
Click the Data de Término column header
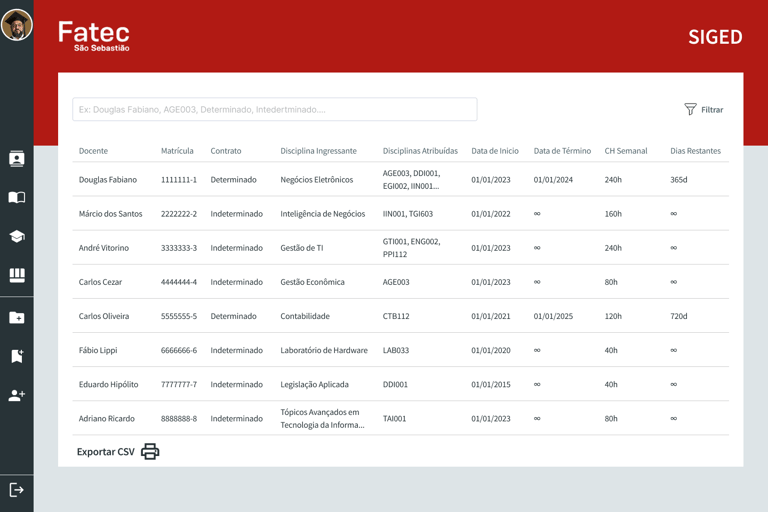(x=562, y=151)
